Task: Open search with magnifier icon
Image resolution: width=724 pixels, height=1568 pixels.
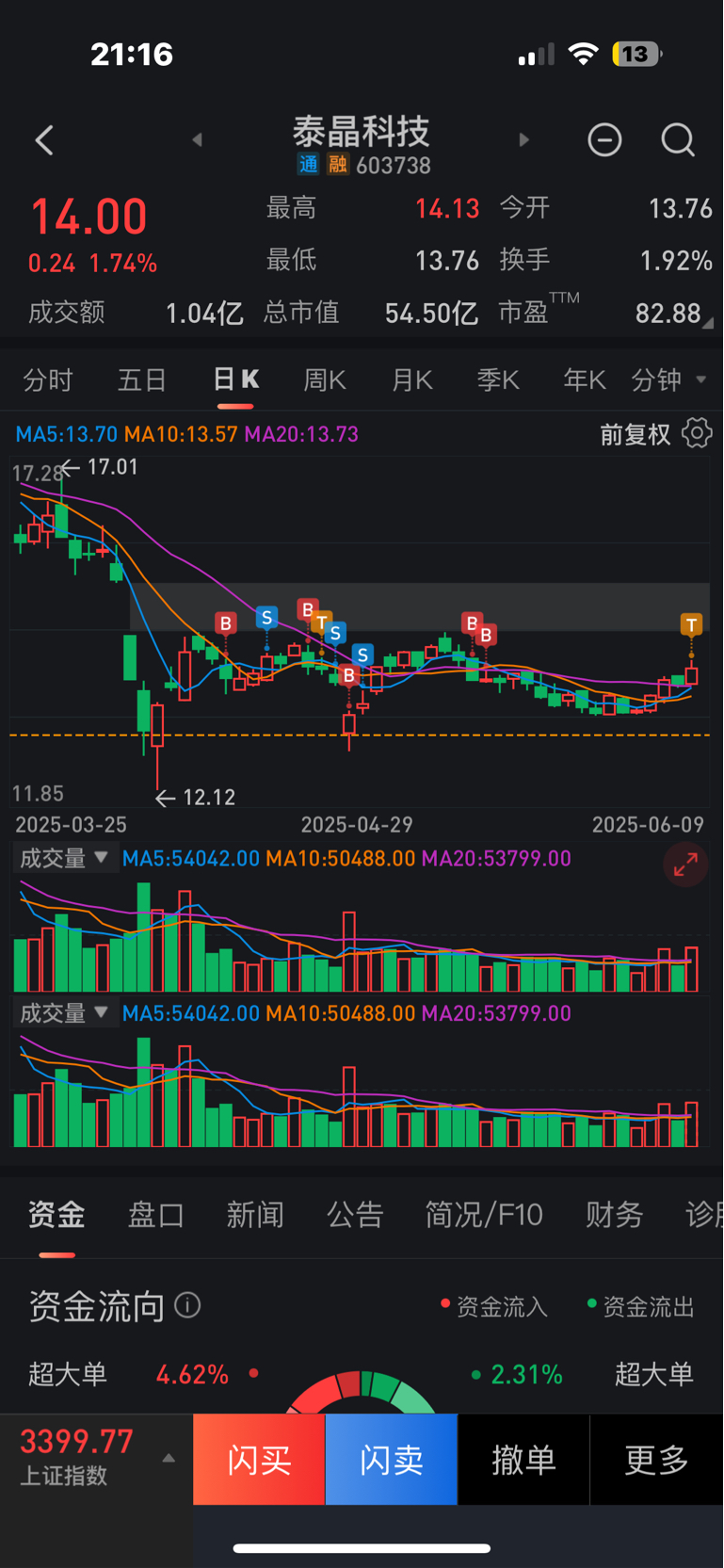Action: [678, 140]
